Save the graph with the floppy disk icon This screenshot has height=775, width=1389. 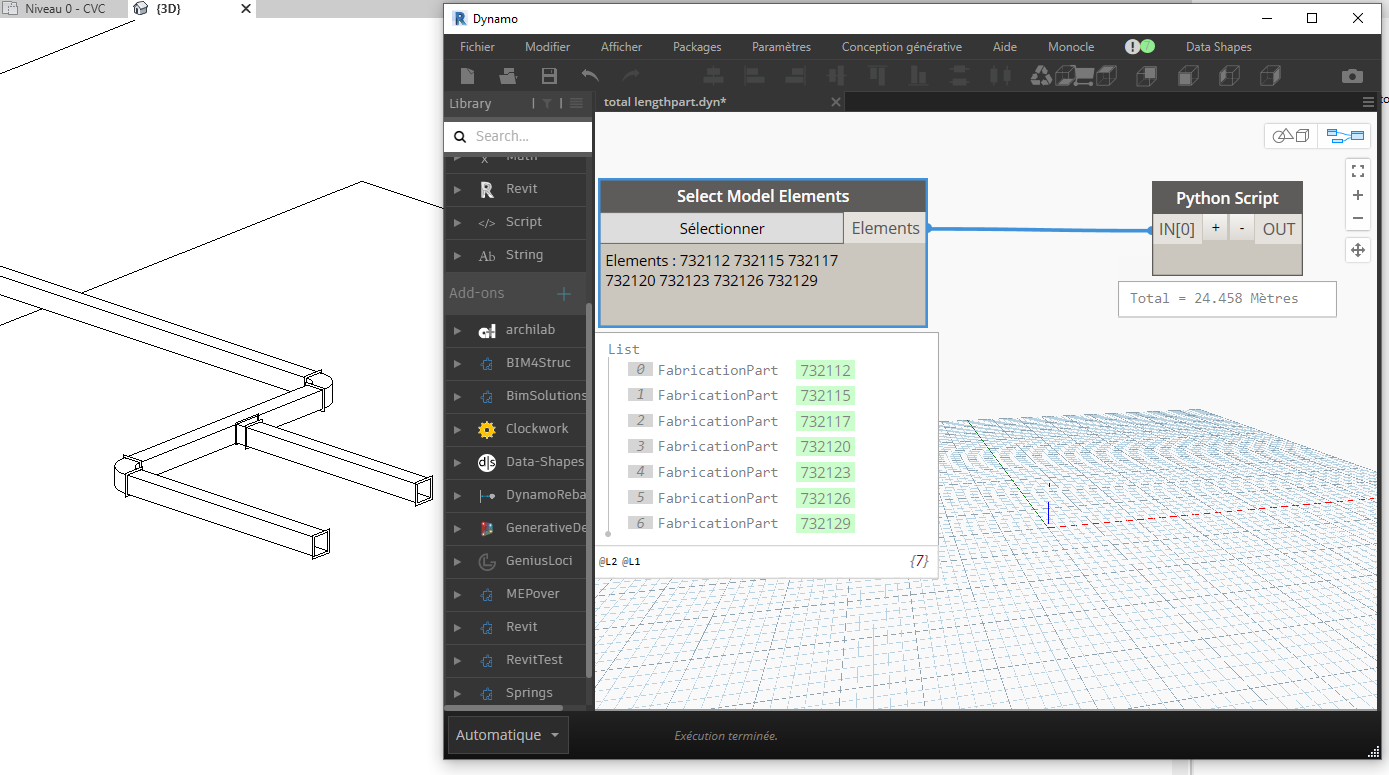(x=549, y=76)
